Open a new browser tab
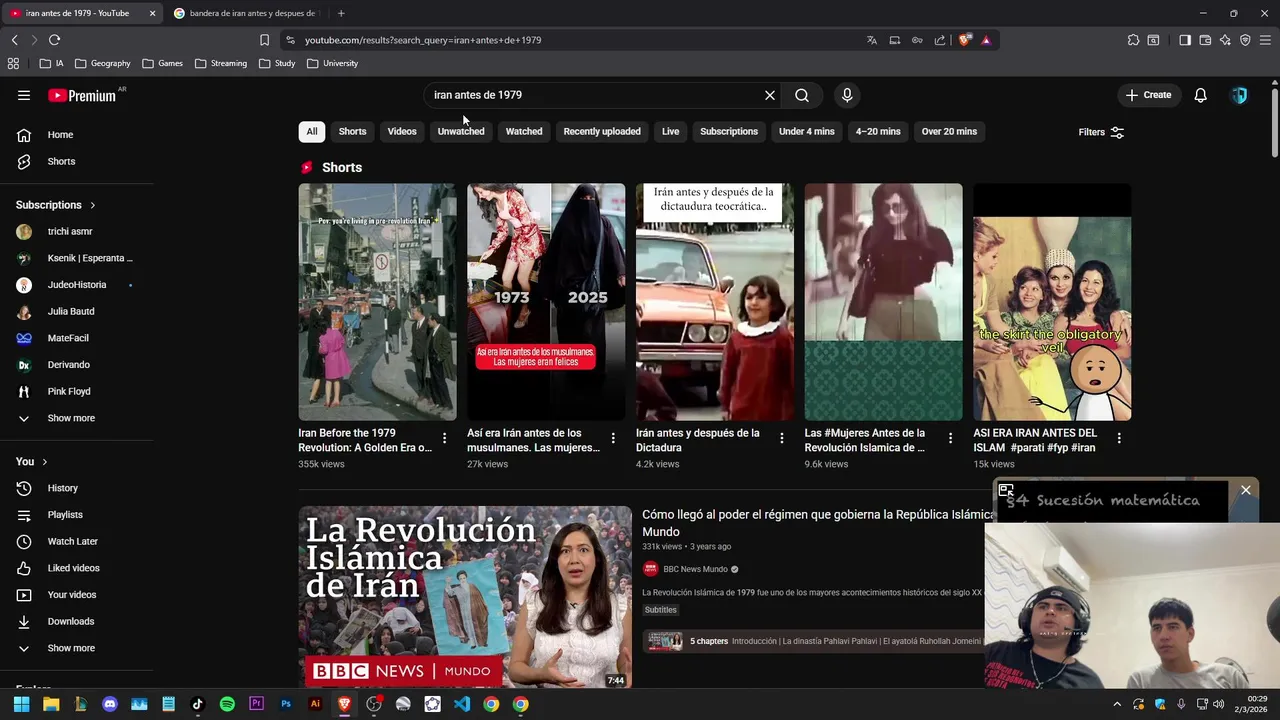The height and width of the screenshot is (720, 1280). click(x=341, y=13)
